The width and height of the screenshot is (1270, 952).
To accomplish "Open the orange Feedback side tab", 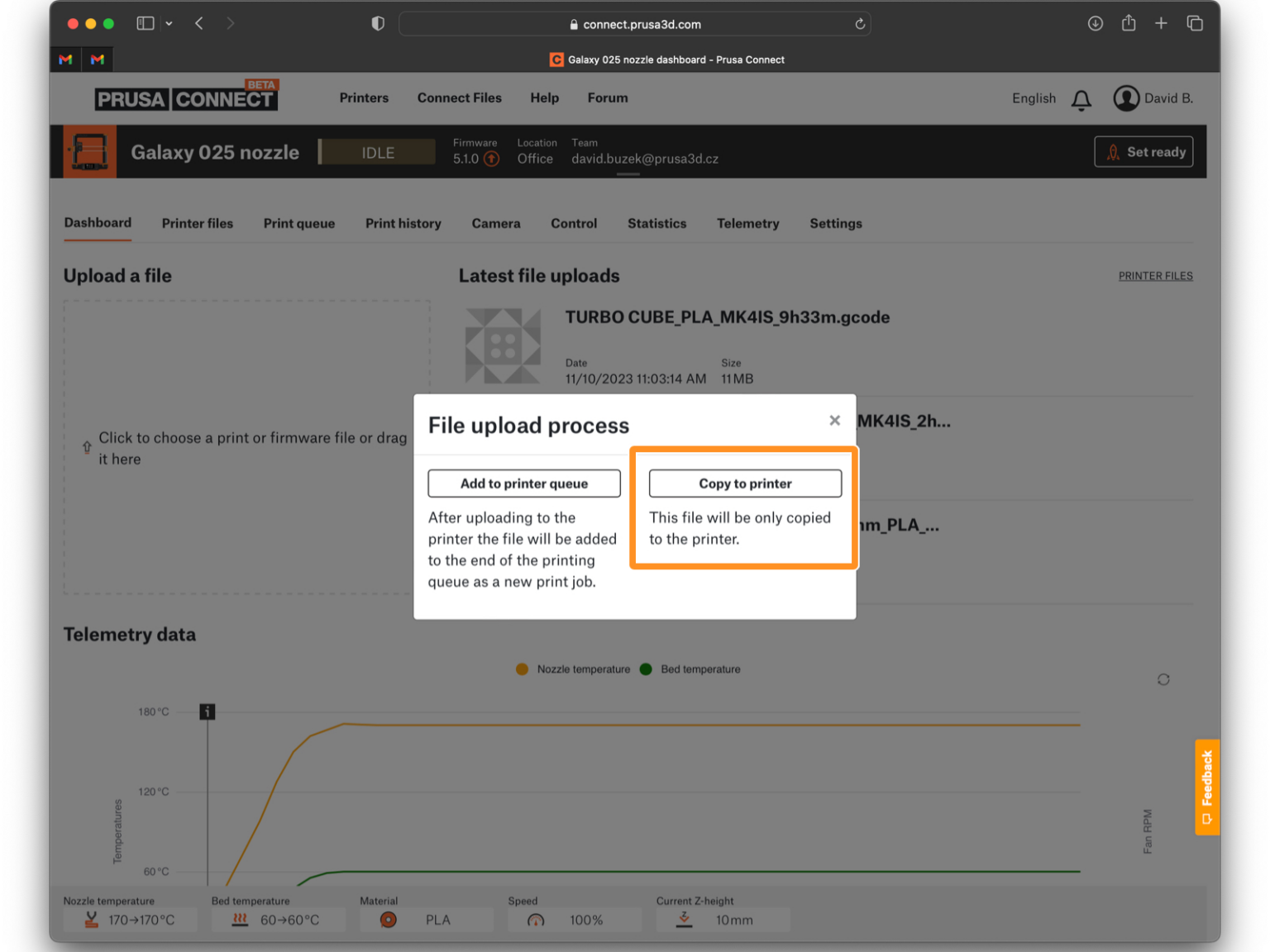I will pyautogui.click(x=1207, y=787).
